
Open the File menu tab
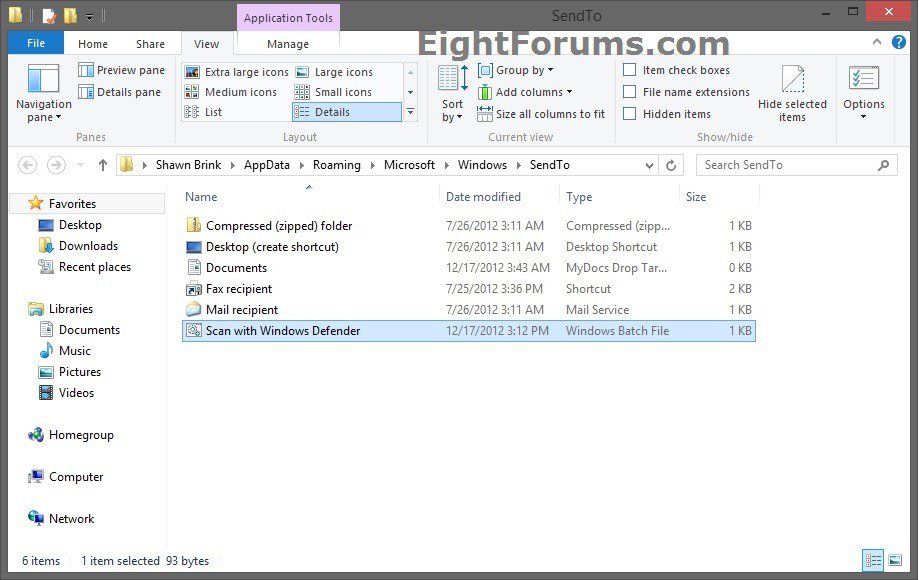coord(36,44)
